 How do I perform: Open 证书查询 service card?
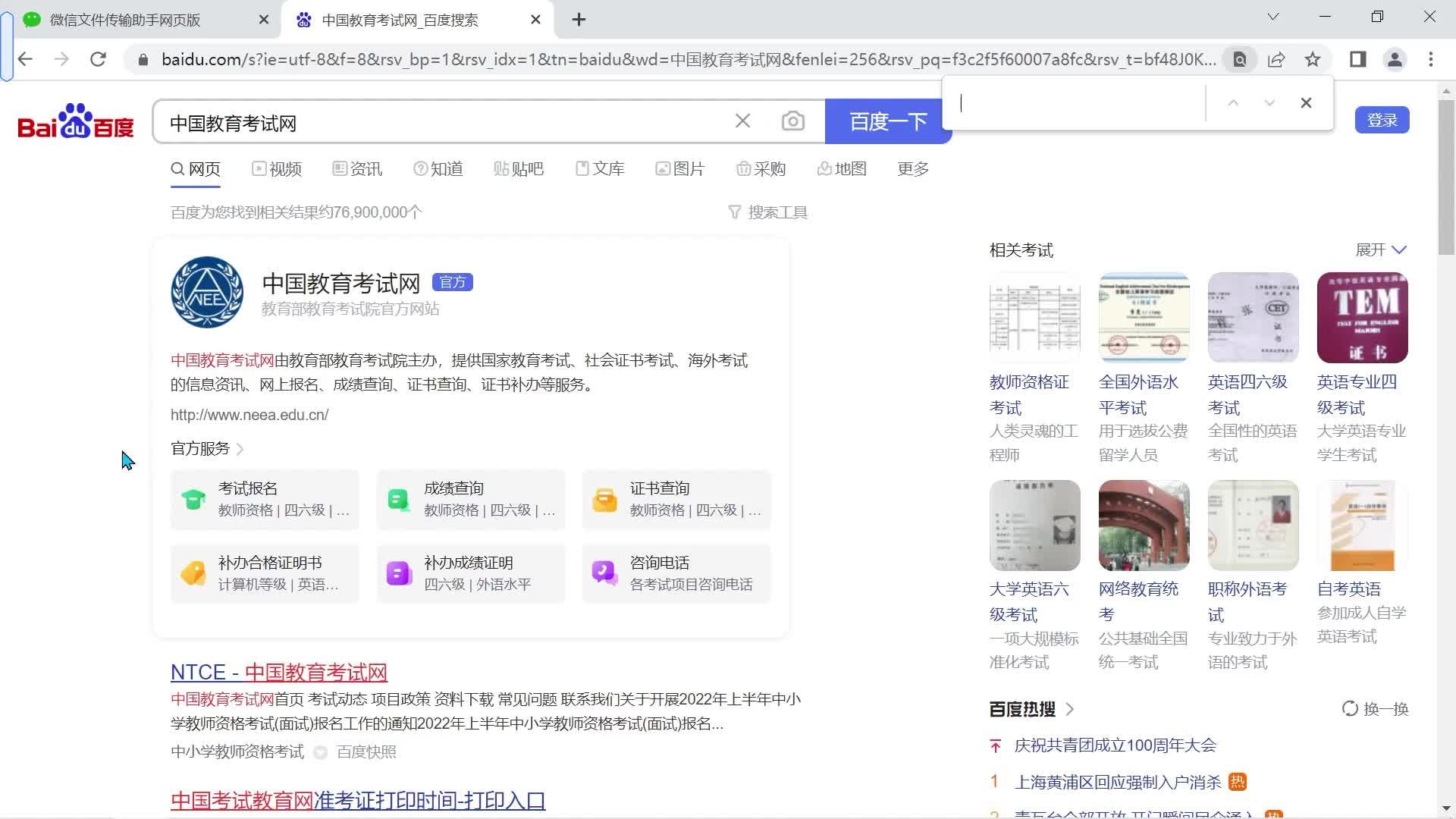click(x=676, y=499)
